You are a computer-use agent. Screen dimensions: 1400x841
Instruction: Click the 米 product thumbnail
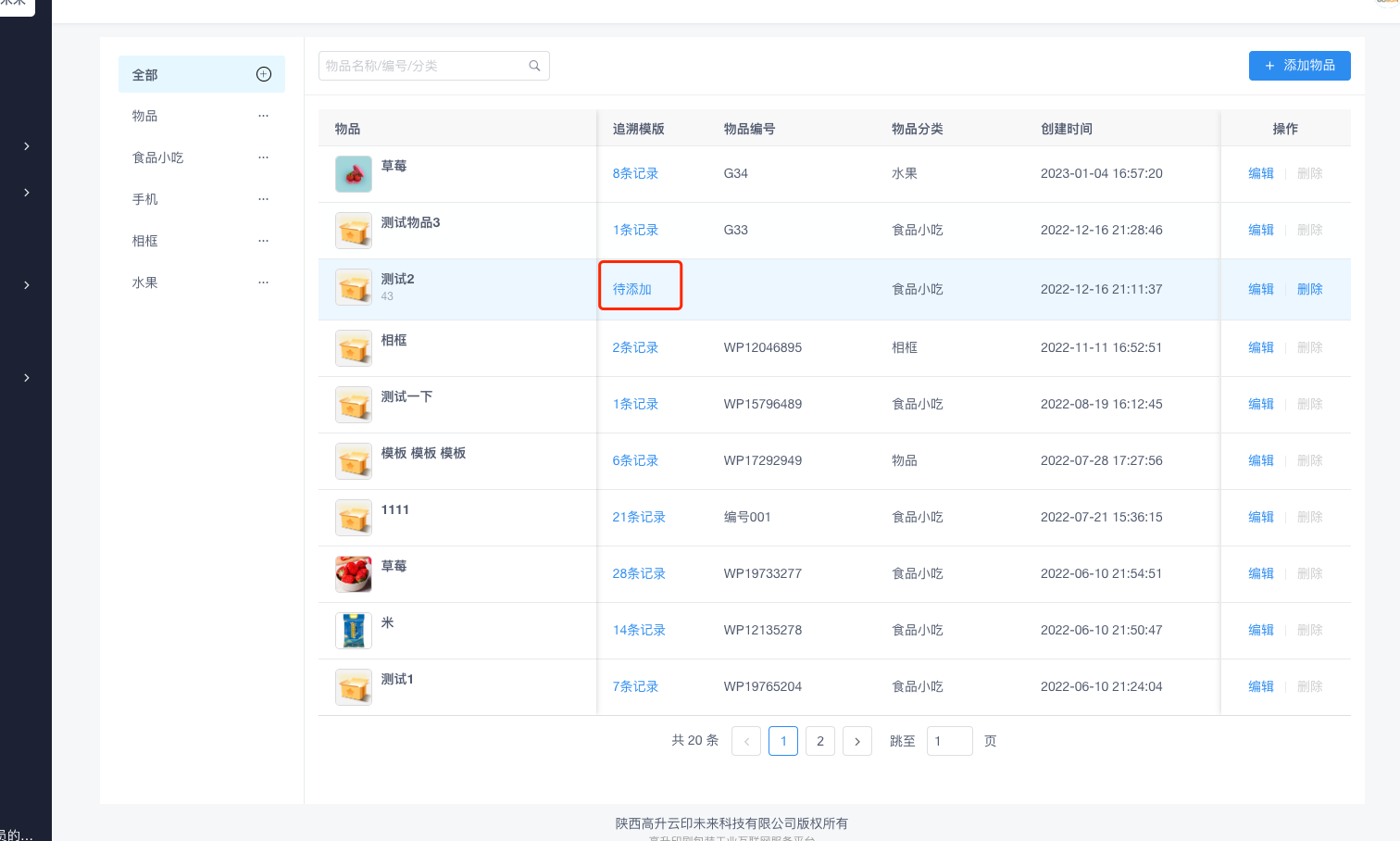click(x=354, y=631)
